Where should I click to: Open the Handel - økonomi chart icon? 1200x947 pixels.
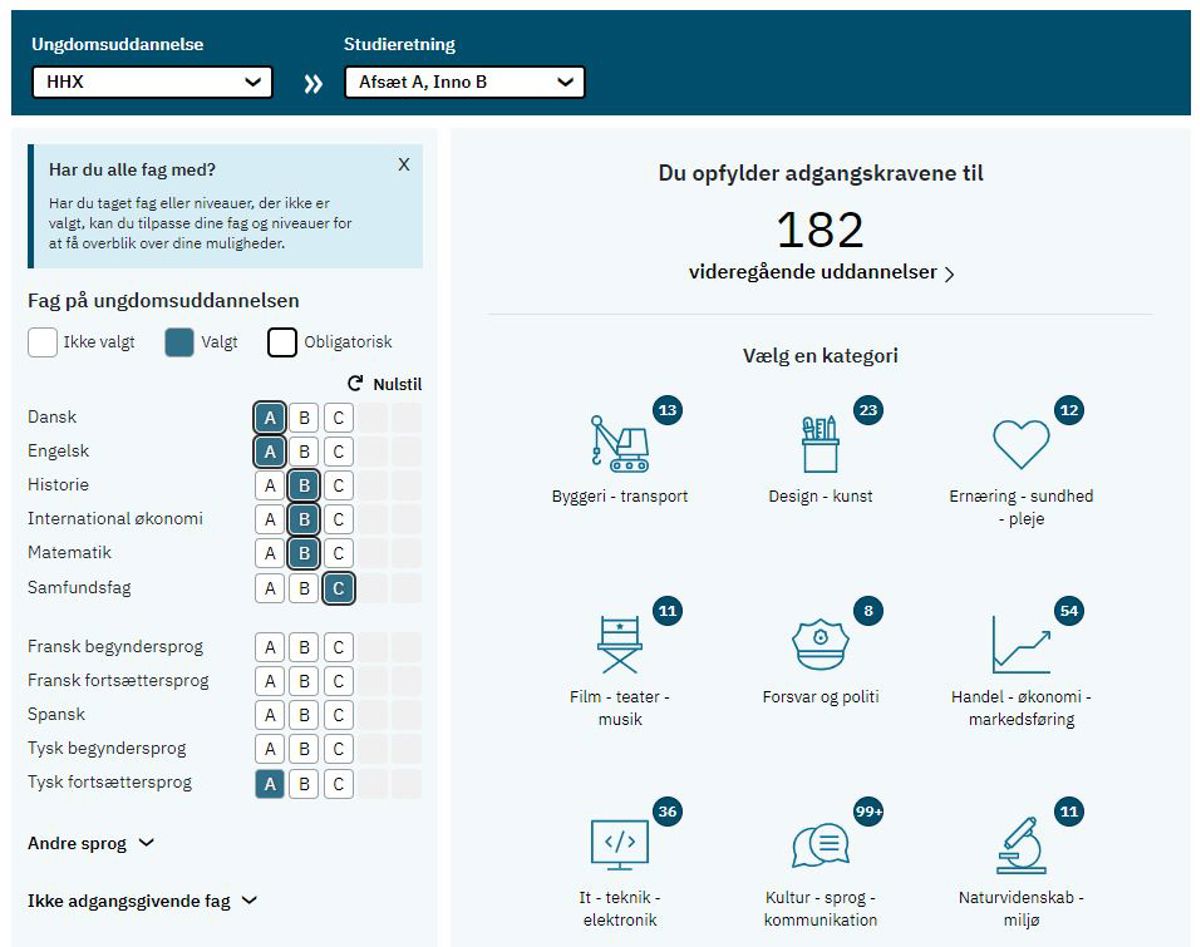1021,645
